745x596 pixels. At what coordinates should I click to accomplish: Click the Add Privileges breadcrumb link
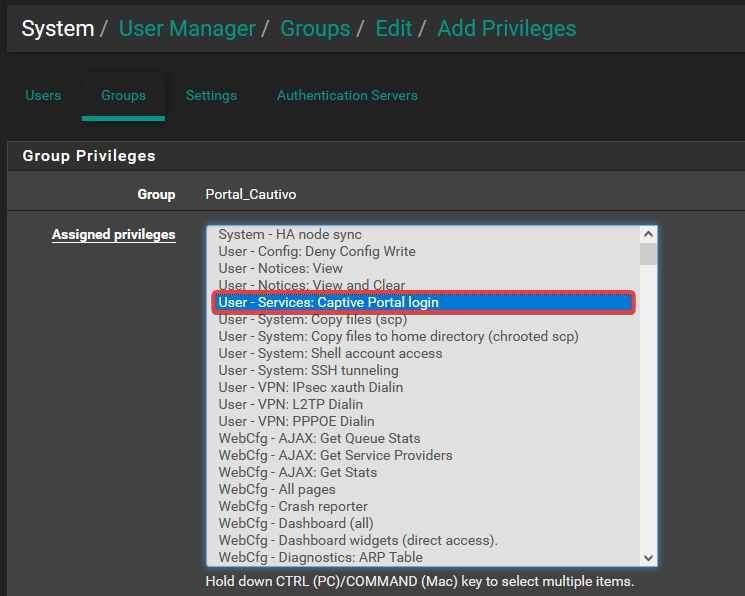[506, 28]
